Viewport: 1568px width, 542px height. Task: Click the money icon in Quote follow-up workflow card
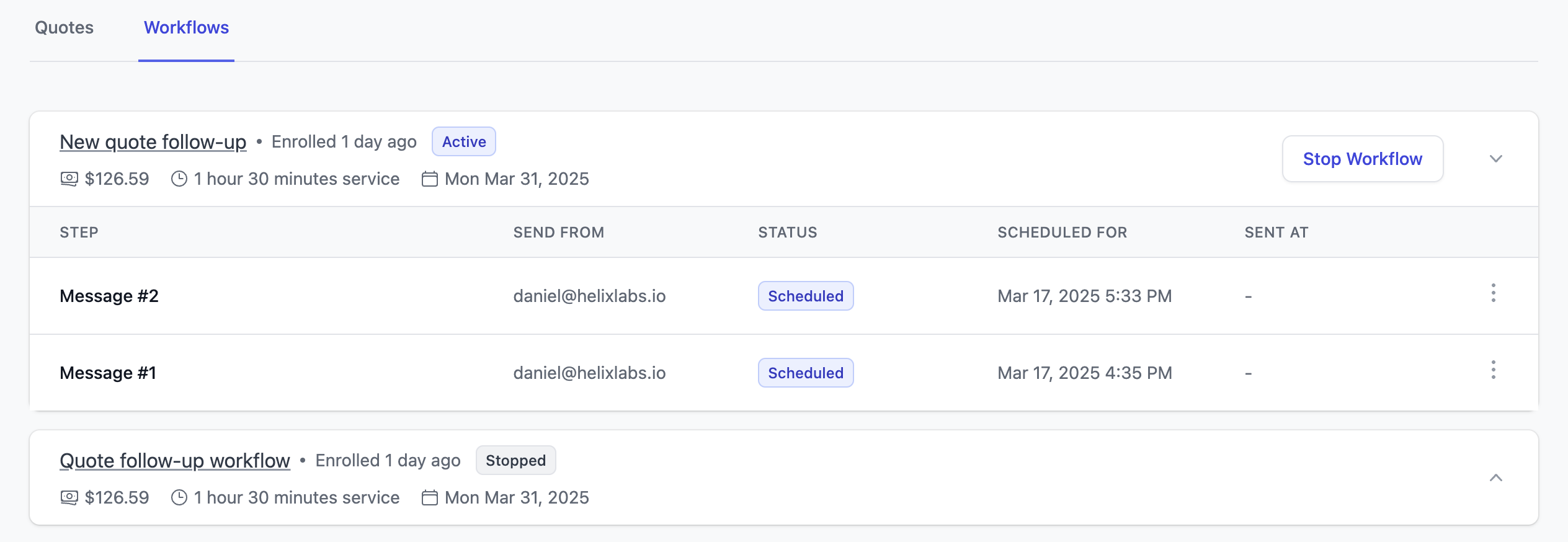tap(69, 498)
